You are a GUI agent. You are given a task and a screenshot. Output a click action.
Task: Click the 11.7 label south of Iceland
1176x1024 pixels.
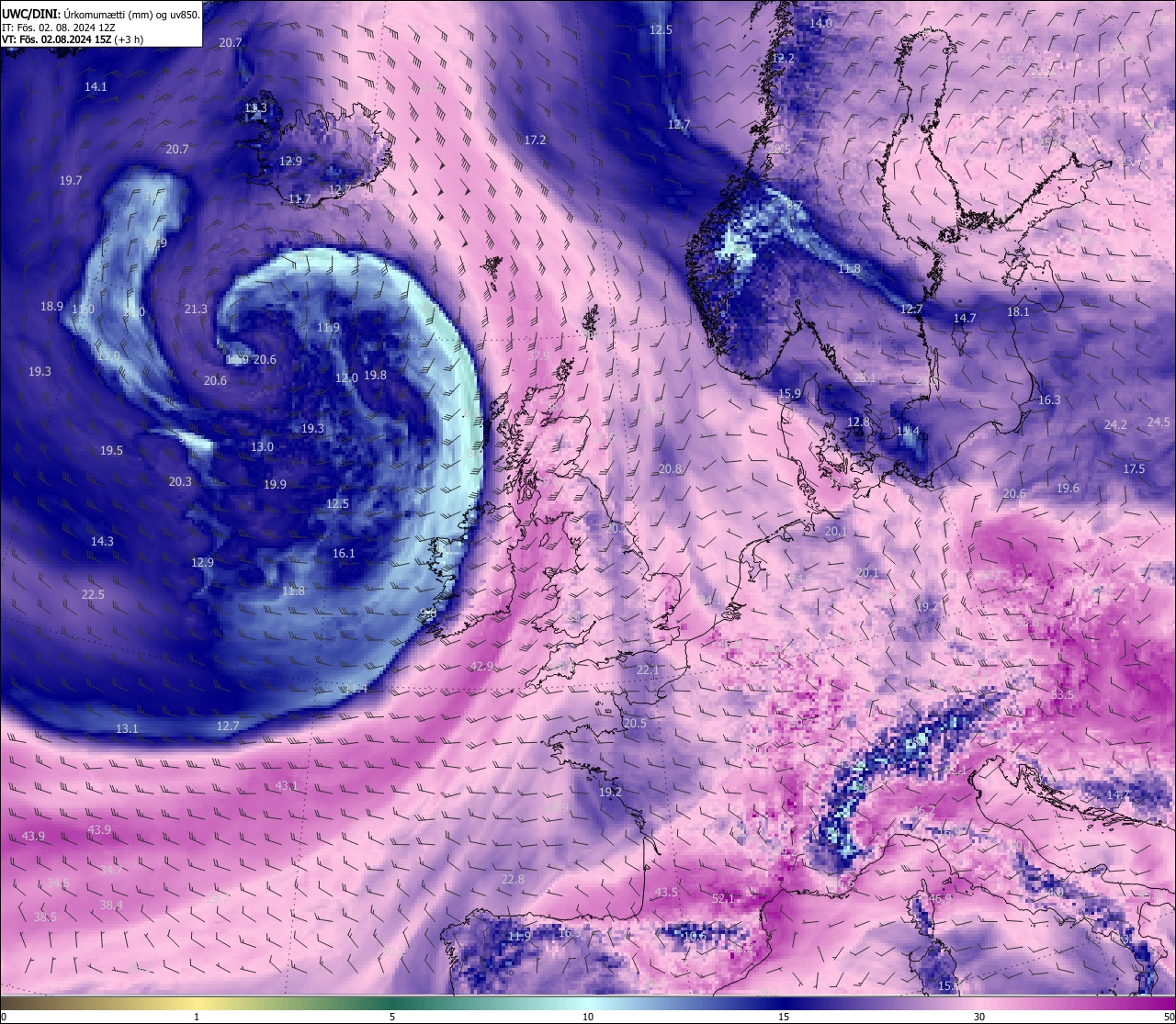point(300,199)
